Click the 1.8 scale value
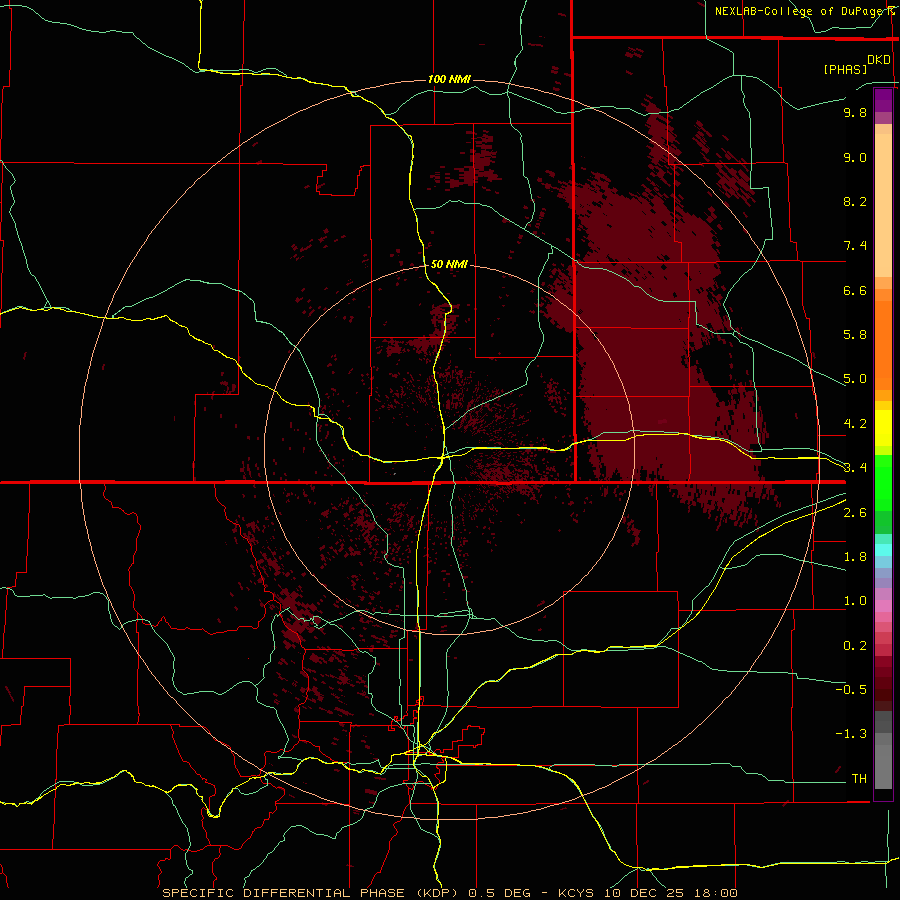 click(855, 557)
